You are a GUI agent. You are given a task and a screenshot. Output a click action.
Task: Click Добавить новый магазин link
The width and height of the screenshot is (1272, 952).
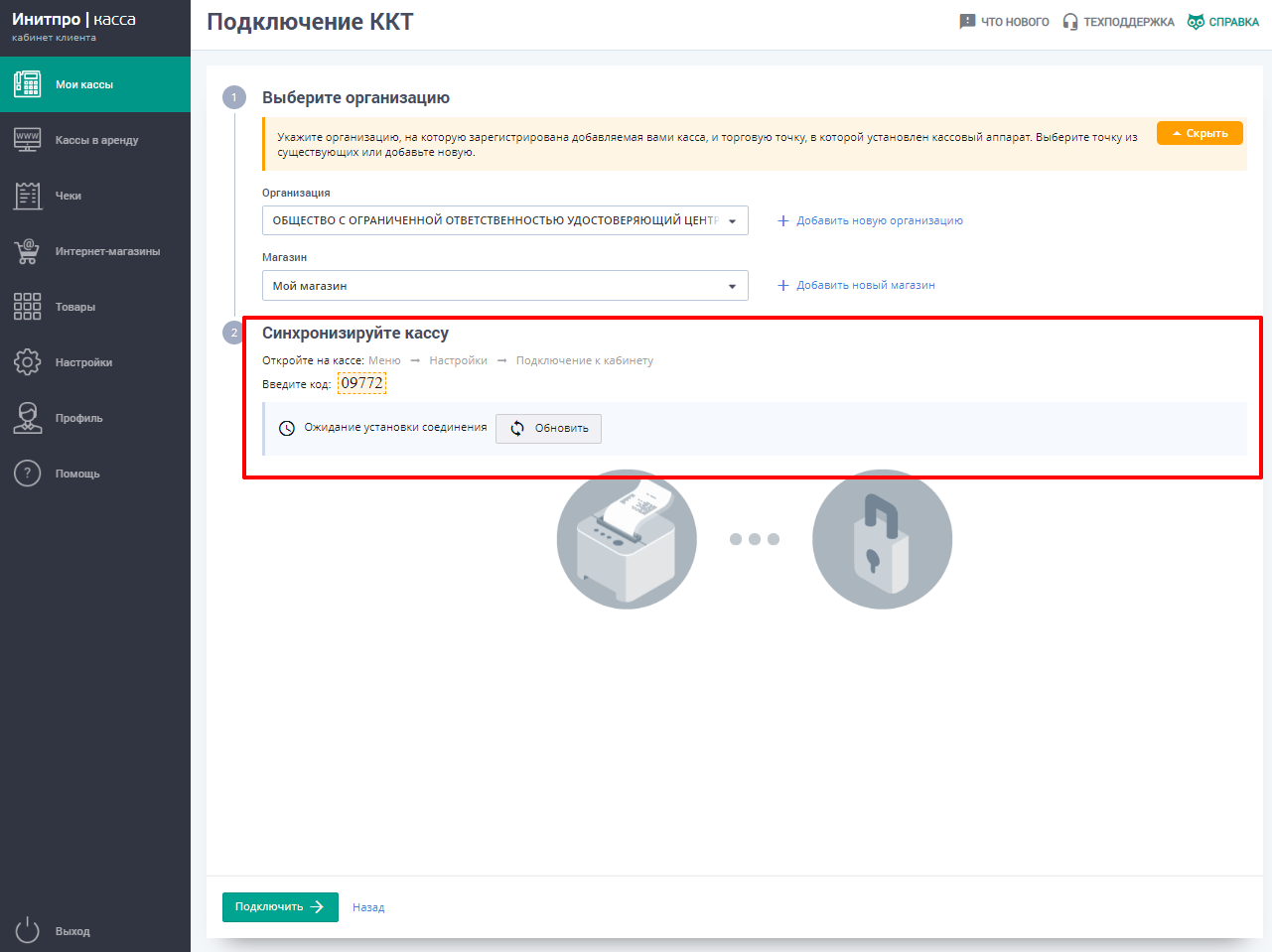pyautogui.click(x=856, y=285)
